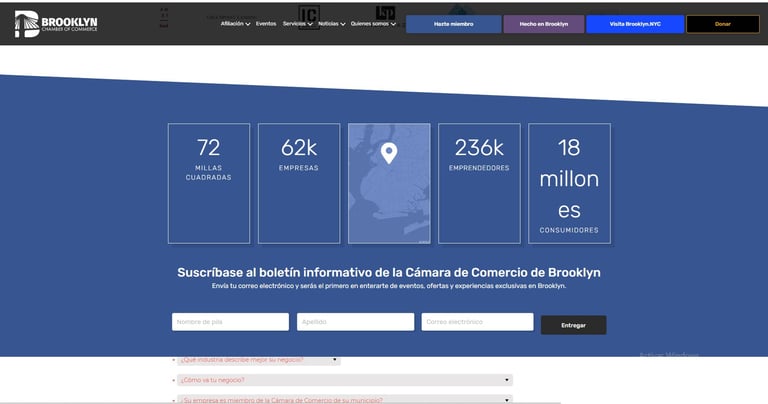Focus the Nombre de pila field
Screen dimensions: 768x404
coord(230,322)
